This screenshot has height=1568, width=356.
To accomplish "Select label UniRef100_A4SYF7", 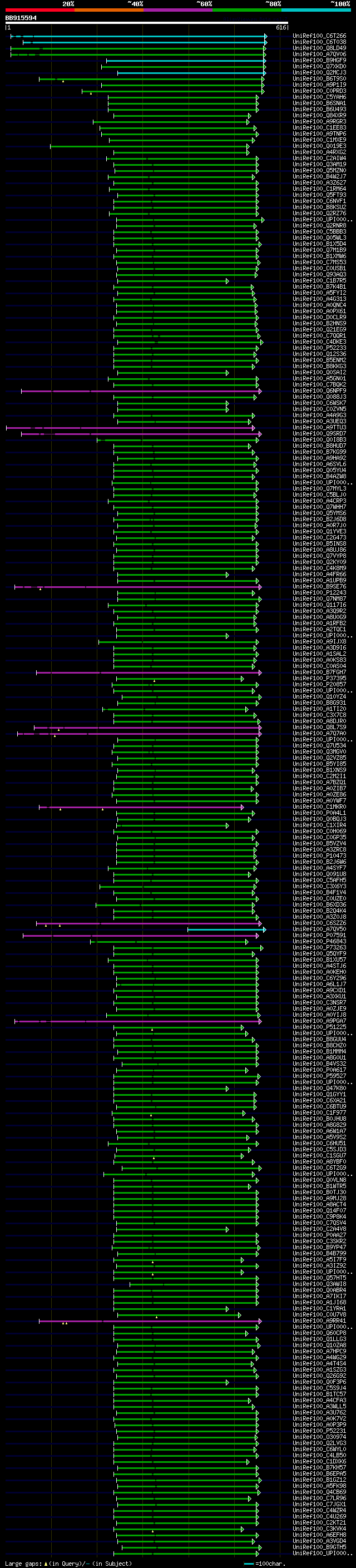I will pos(319,868).
